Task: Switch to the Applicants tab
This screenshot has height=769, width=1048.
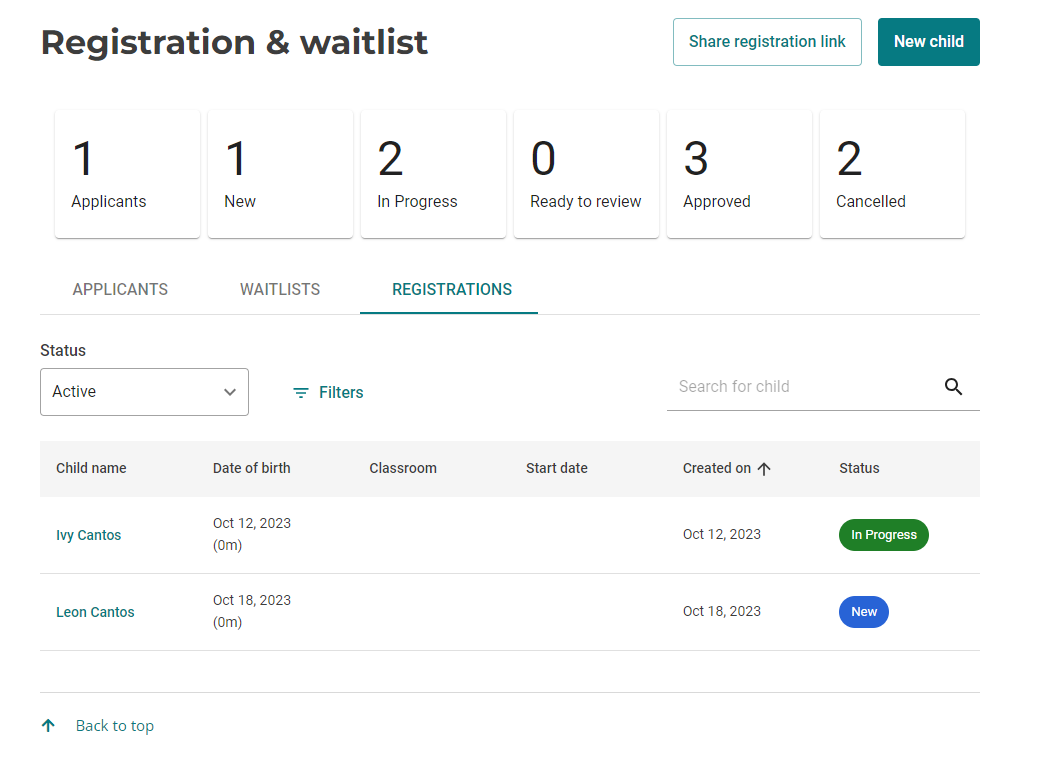Action: pos(119,289)
